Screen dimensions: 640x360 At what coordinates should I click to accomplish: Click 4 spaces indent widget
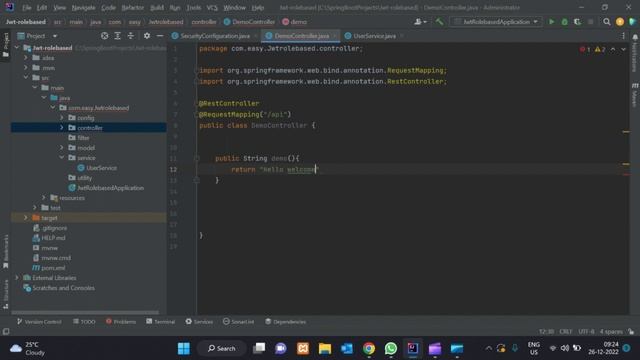pos(611,331)
